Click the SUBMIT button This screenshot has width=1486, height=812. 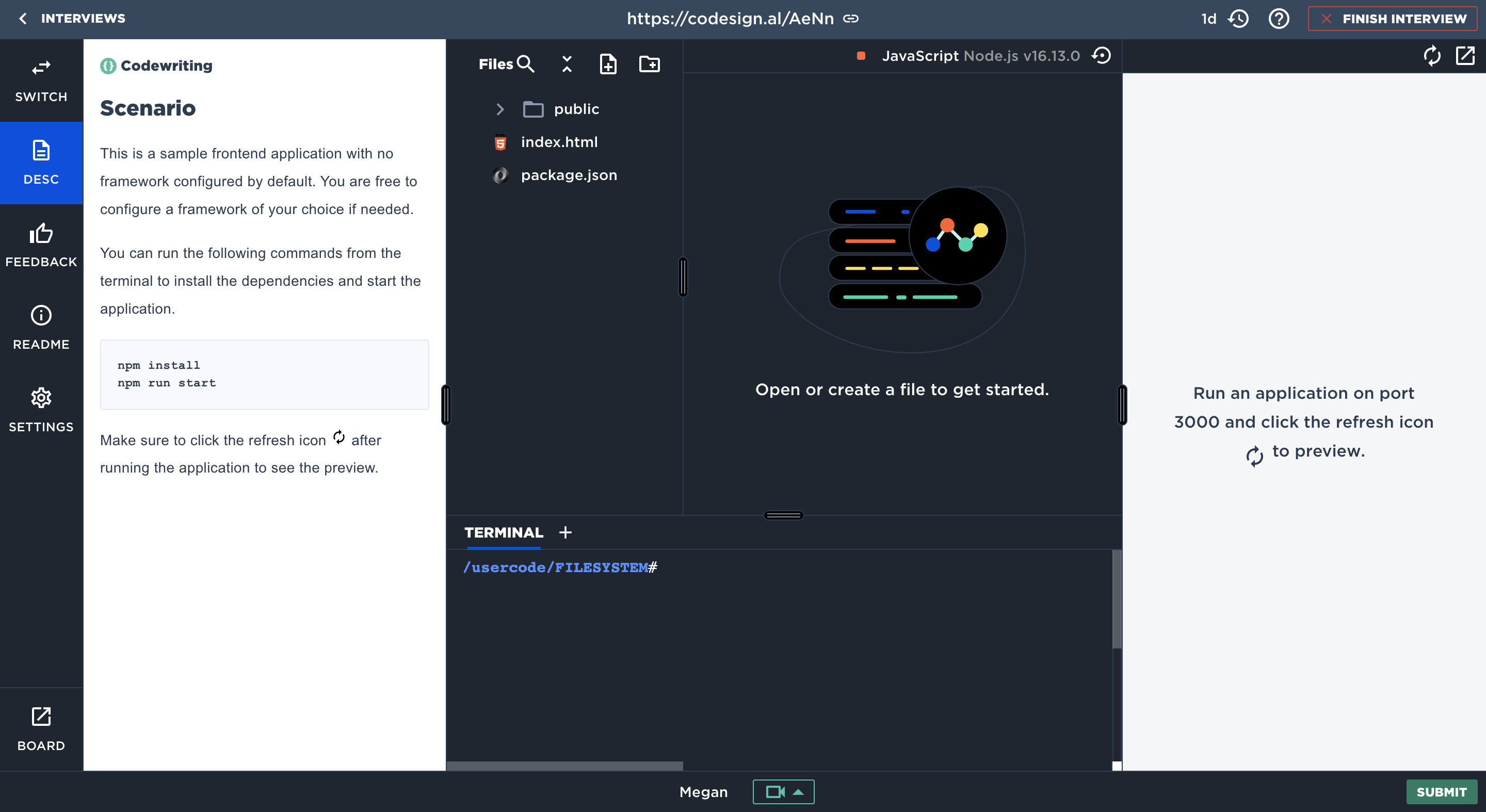point(1441,792)
